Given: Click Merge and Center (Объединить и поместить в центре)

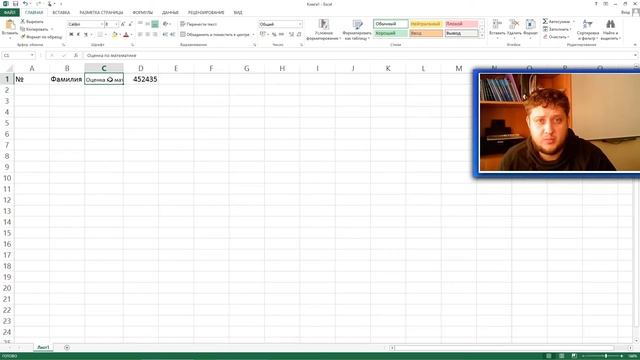Looking at the screenshot, I should (215, 35).
